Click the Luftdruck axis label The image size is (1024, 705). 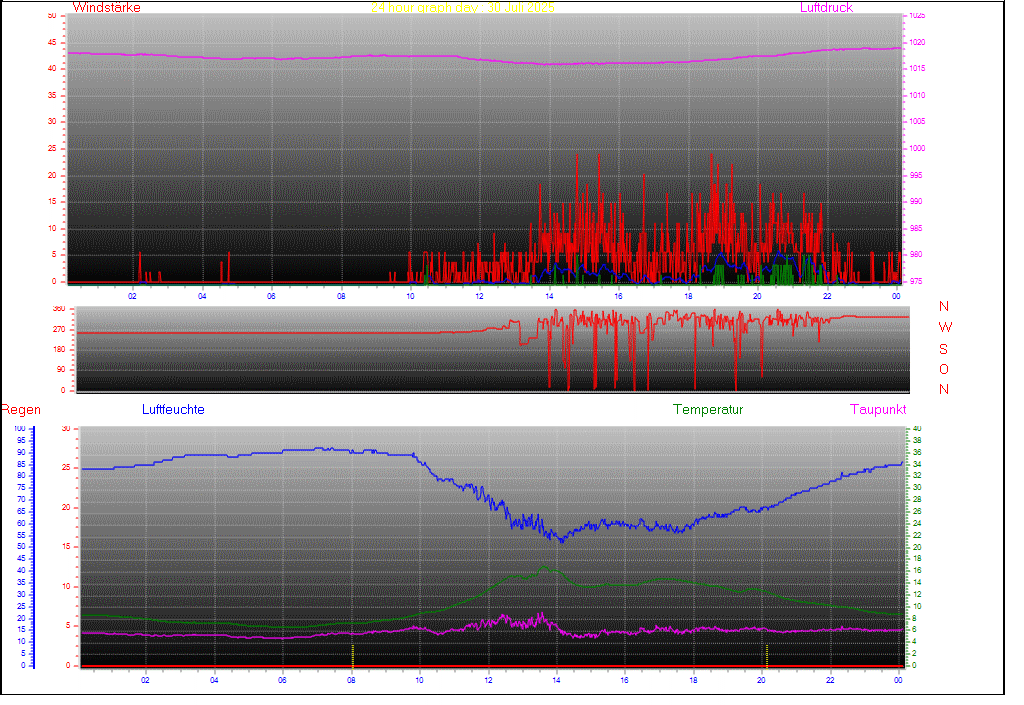point(826,8)
